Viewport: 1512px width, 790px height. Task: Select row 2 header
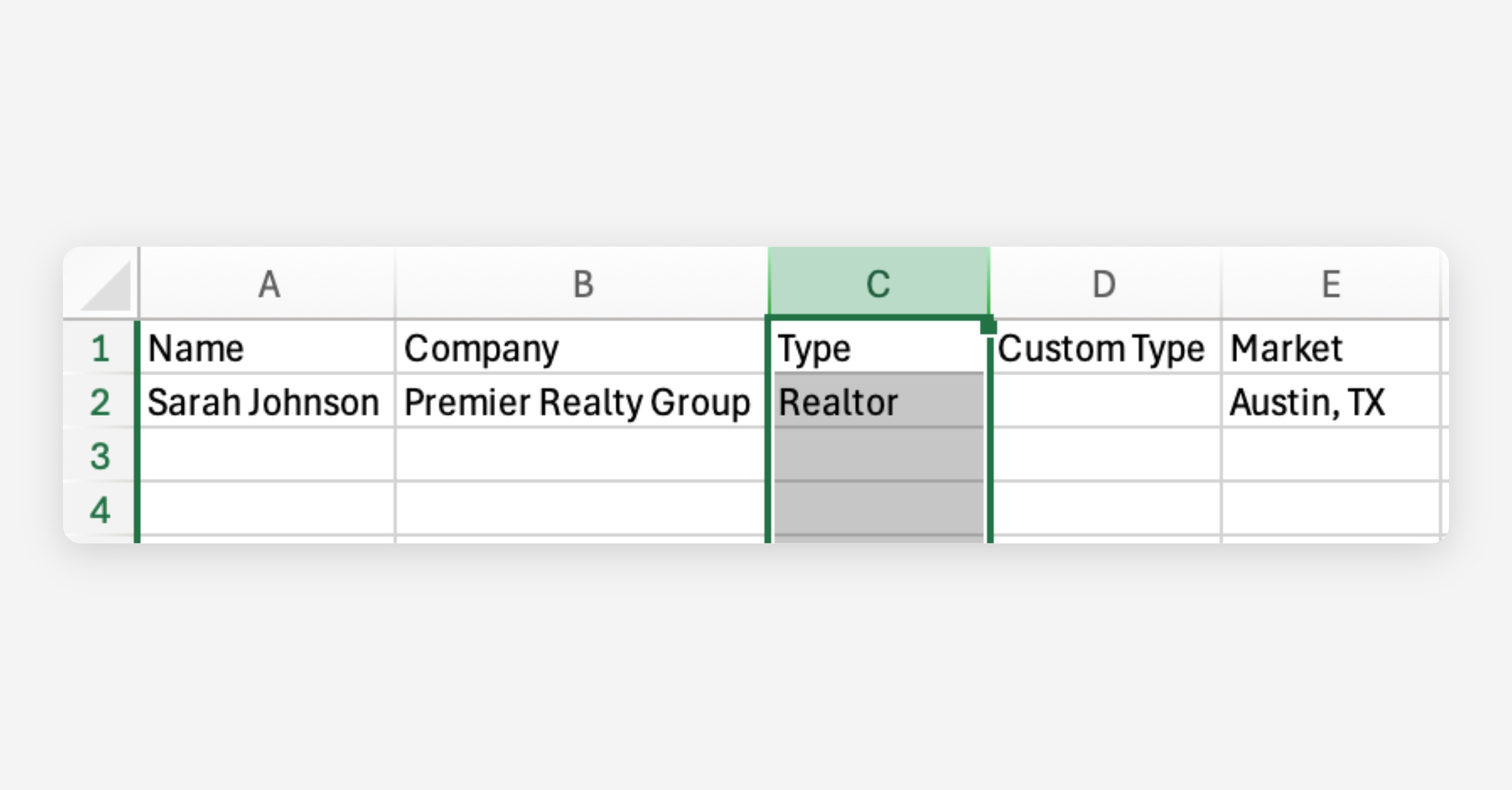coord(101,402)
